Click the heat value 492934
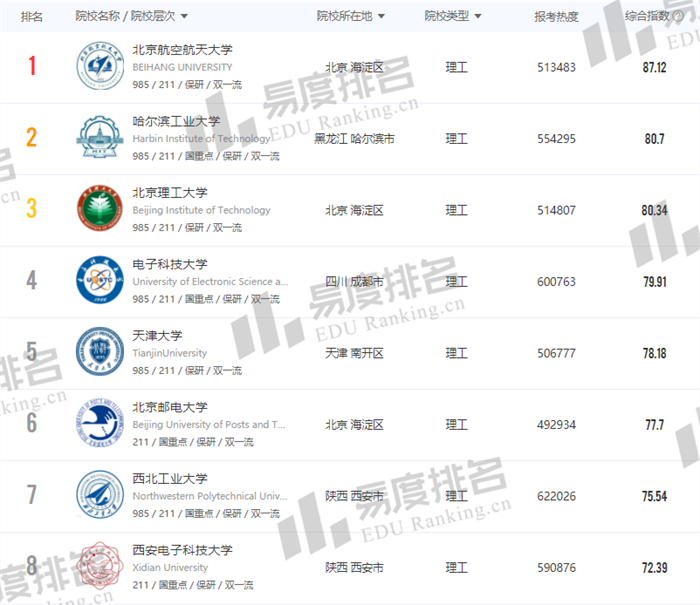 point(556,425)
